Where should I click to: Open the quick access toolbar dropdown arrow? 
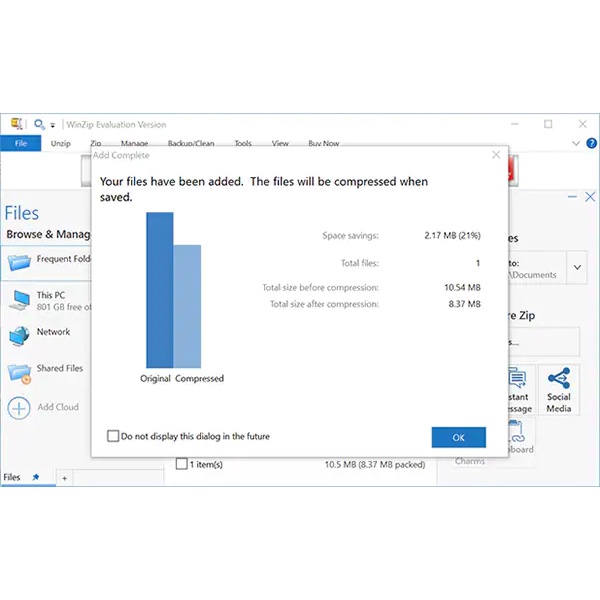click(x=53, y=125)
